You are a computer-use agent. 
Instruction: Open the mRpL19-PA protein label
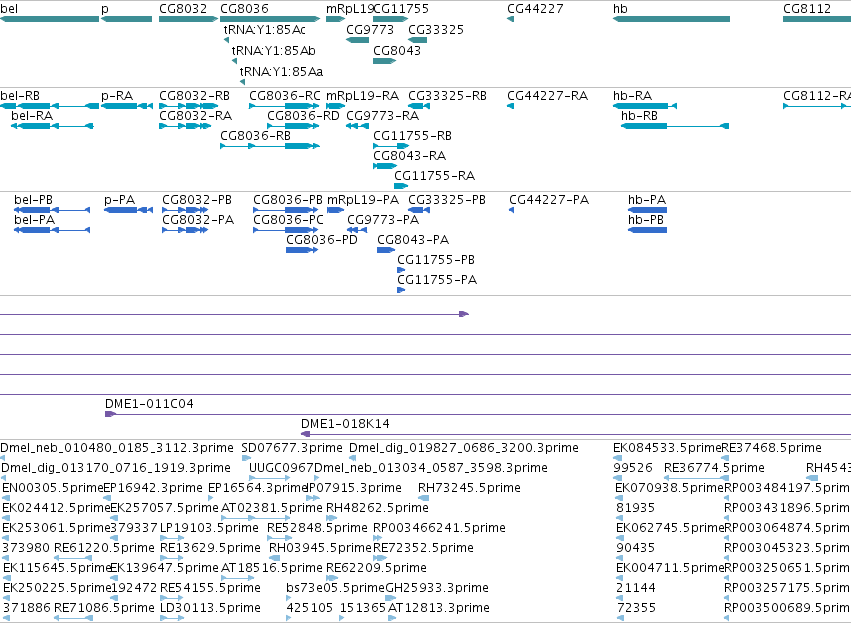[x=363, y=200]
